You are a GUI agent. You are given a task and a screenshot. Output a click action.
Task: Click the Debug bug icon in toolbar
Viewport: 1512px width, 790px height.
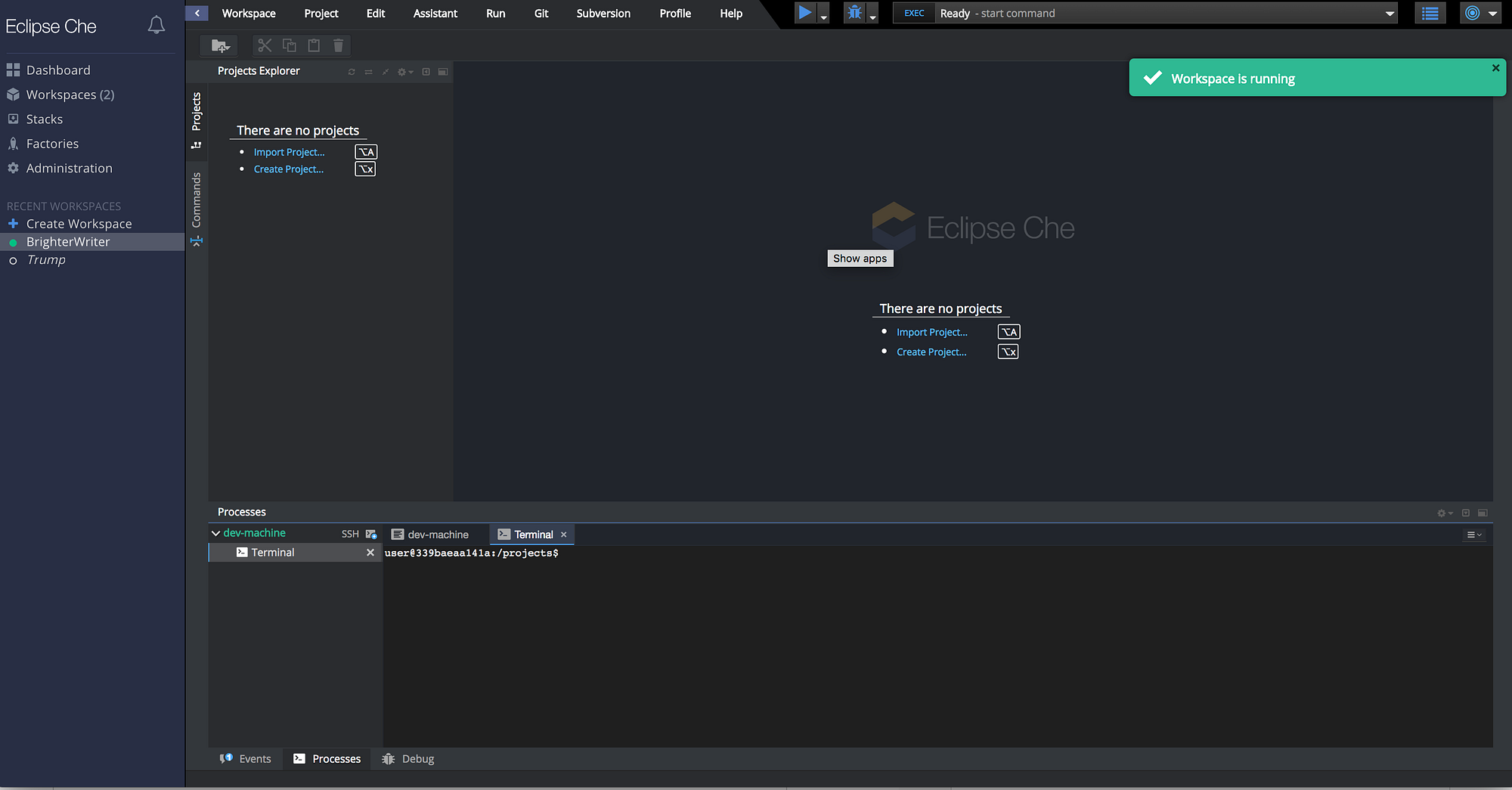tap(854, 13)
